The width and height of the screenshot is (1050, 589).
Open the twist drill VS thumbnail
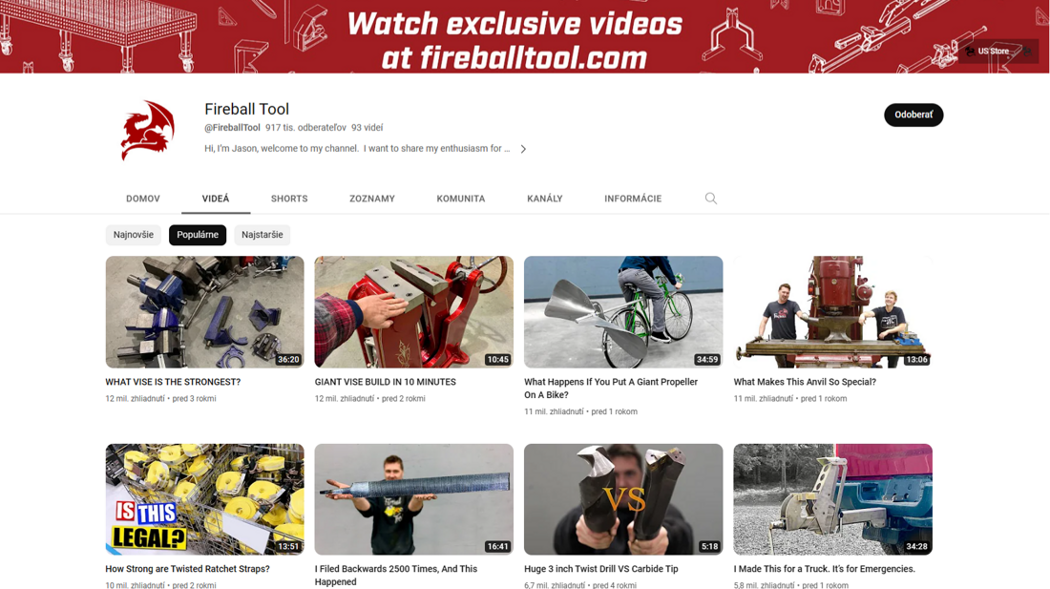coord(623,499)
